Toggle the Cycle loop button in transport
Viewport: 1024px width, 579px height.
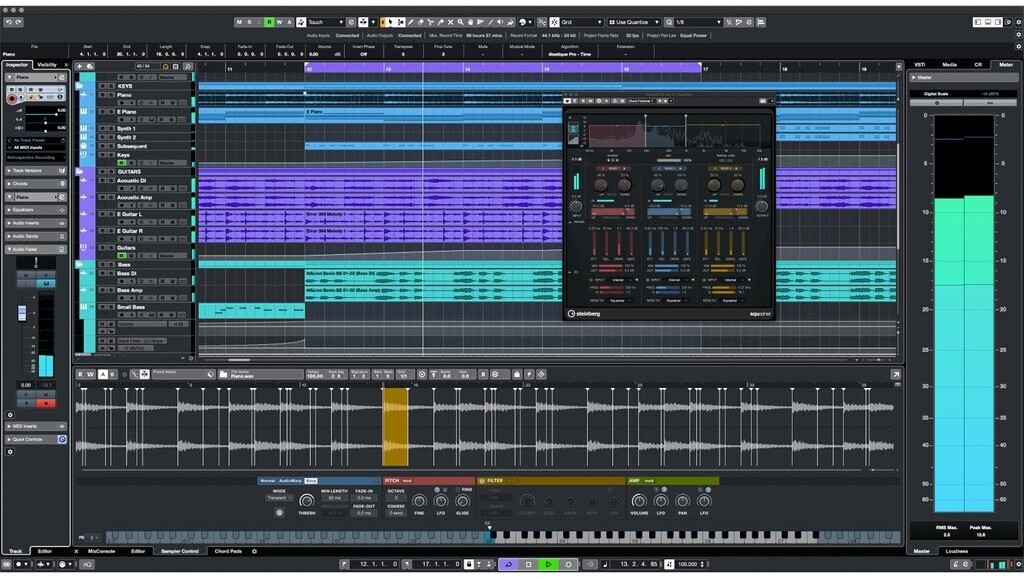point(508,564)
